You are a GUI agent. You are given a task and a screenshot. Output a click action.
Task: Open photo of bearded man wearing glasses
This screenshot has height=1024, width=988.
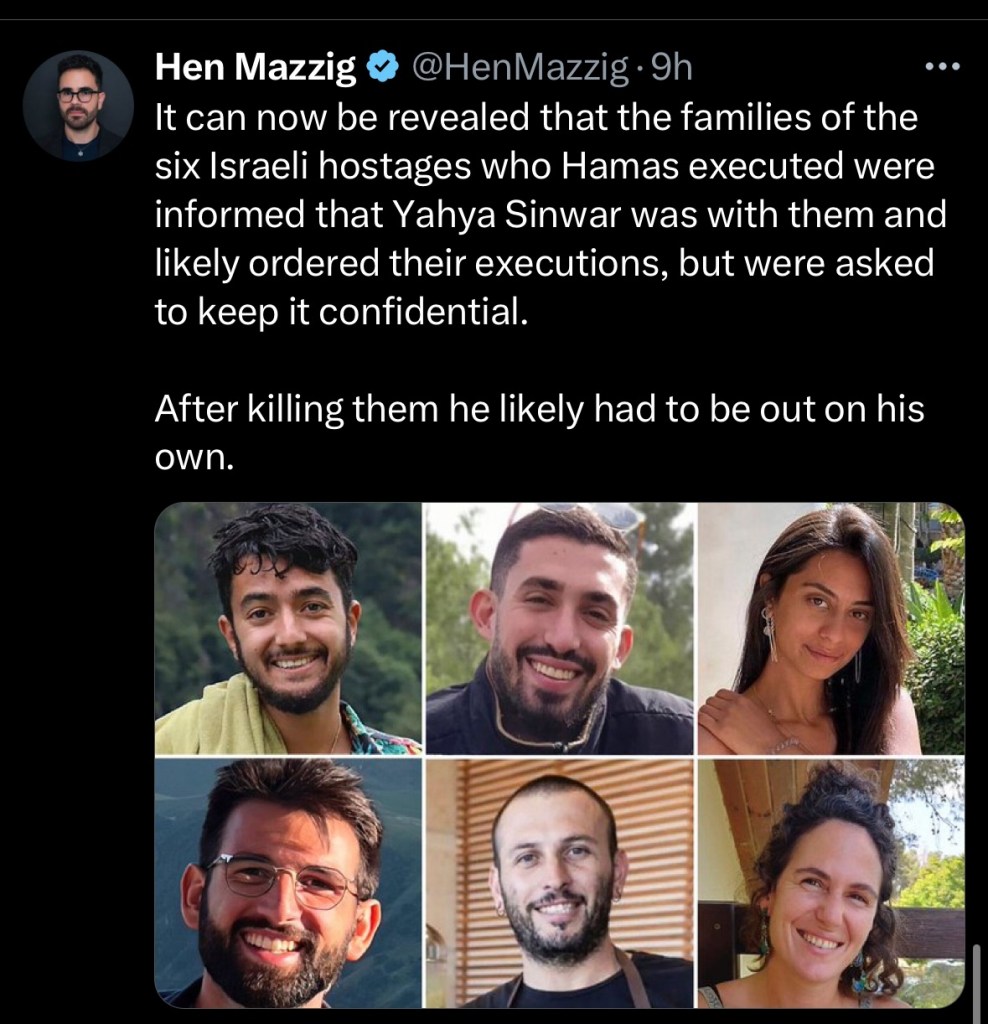(x=288, y=882)
